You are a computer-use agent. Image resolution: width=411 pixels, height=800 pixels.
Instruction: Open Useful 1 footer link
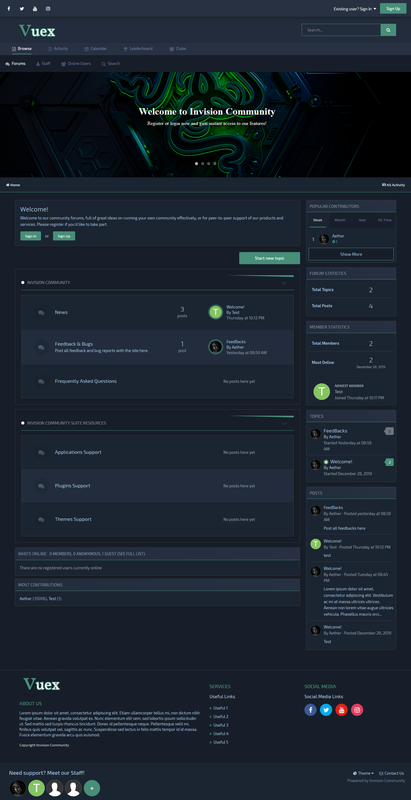[x=220, y=708]
